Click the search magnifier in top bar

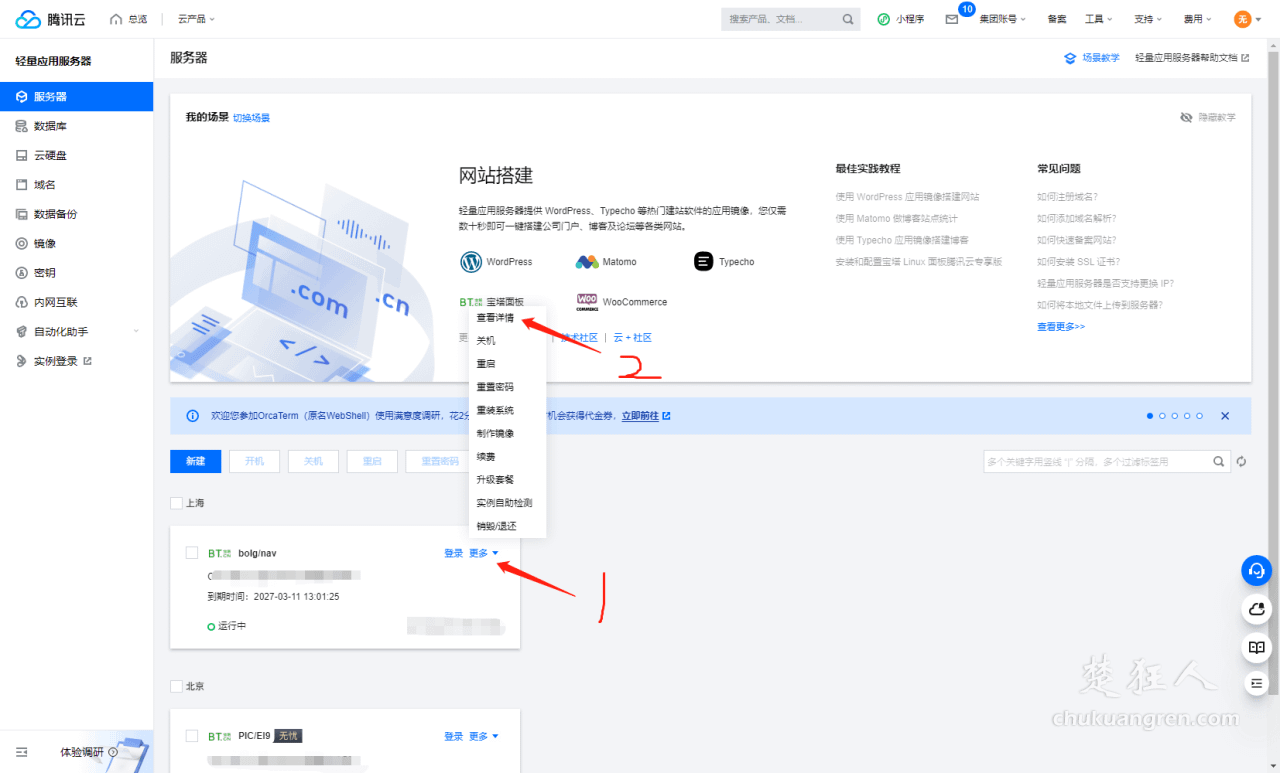point(848,19)
